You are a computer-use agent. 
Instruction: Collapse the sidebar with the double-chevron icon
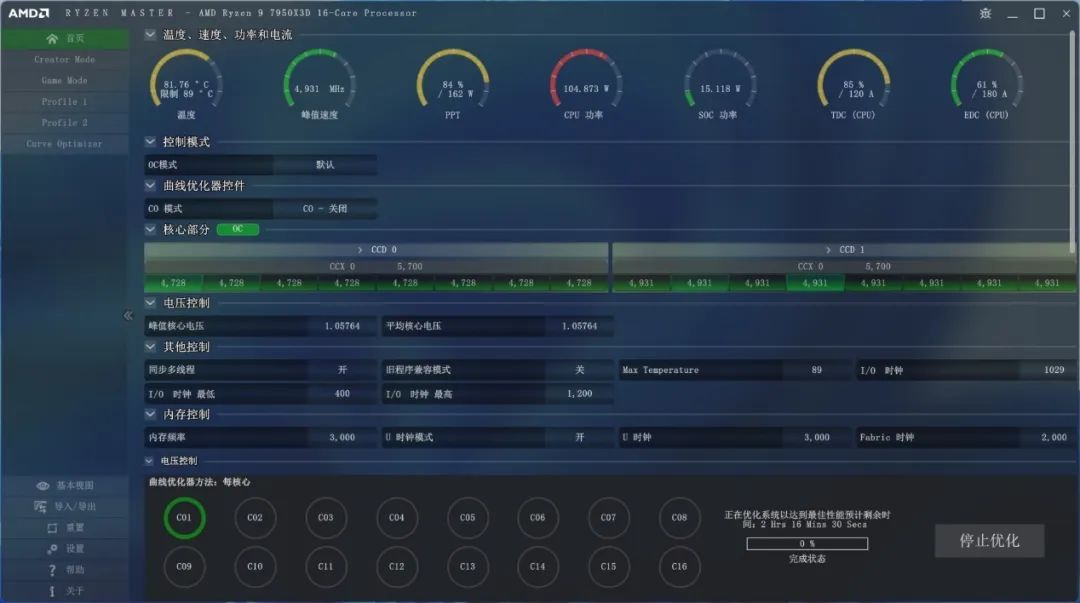128,316
